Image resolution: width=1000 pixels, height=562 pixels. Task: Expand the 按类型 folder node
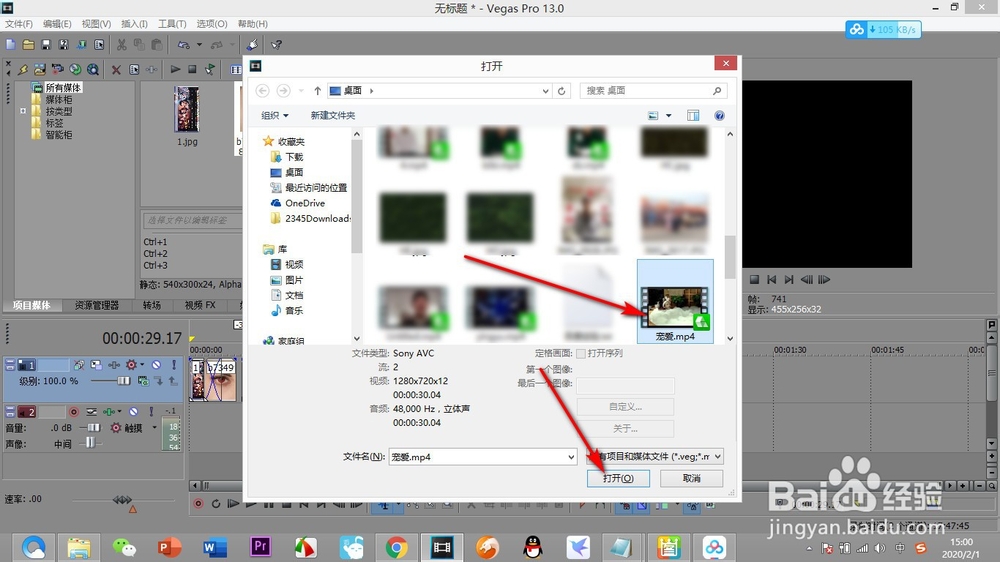[x=23, y=111]
